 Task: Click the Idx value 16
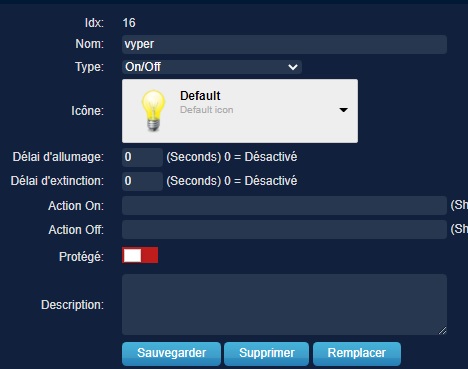click(x=129, y=23)
